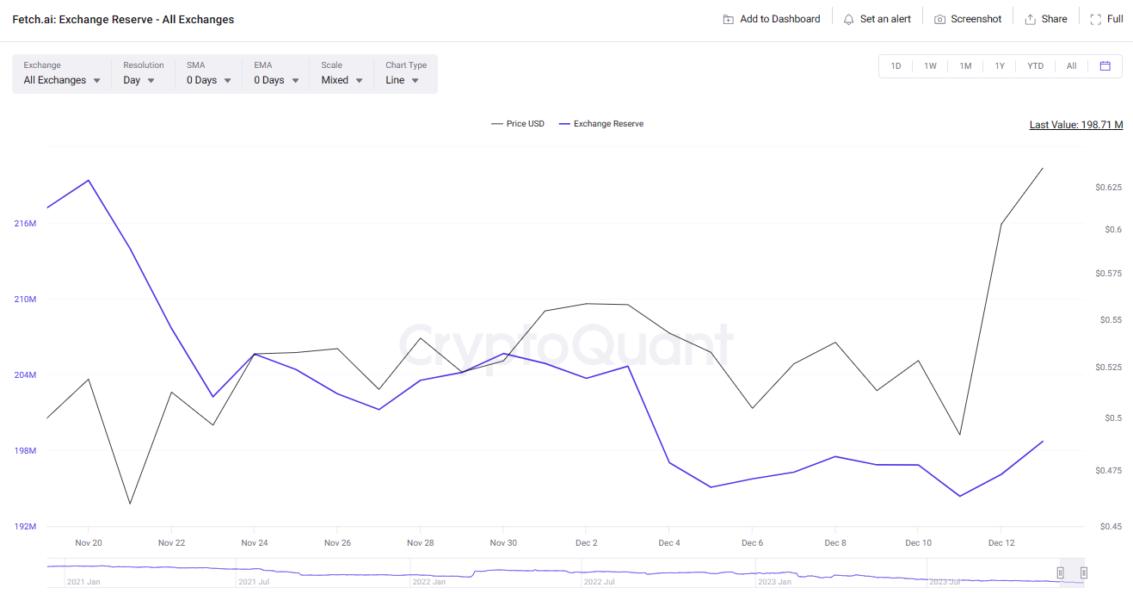
Task: Click the alert bell icon
Action: 848,20
